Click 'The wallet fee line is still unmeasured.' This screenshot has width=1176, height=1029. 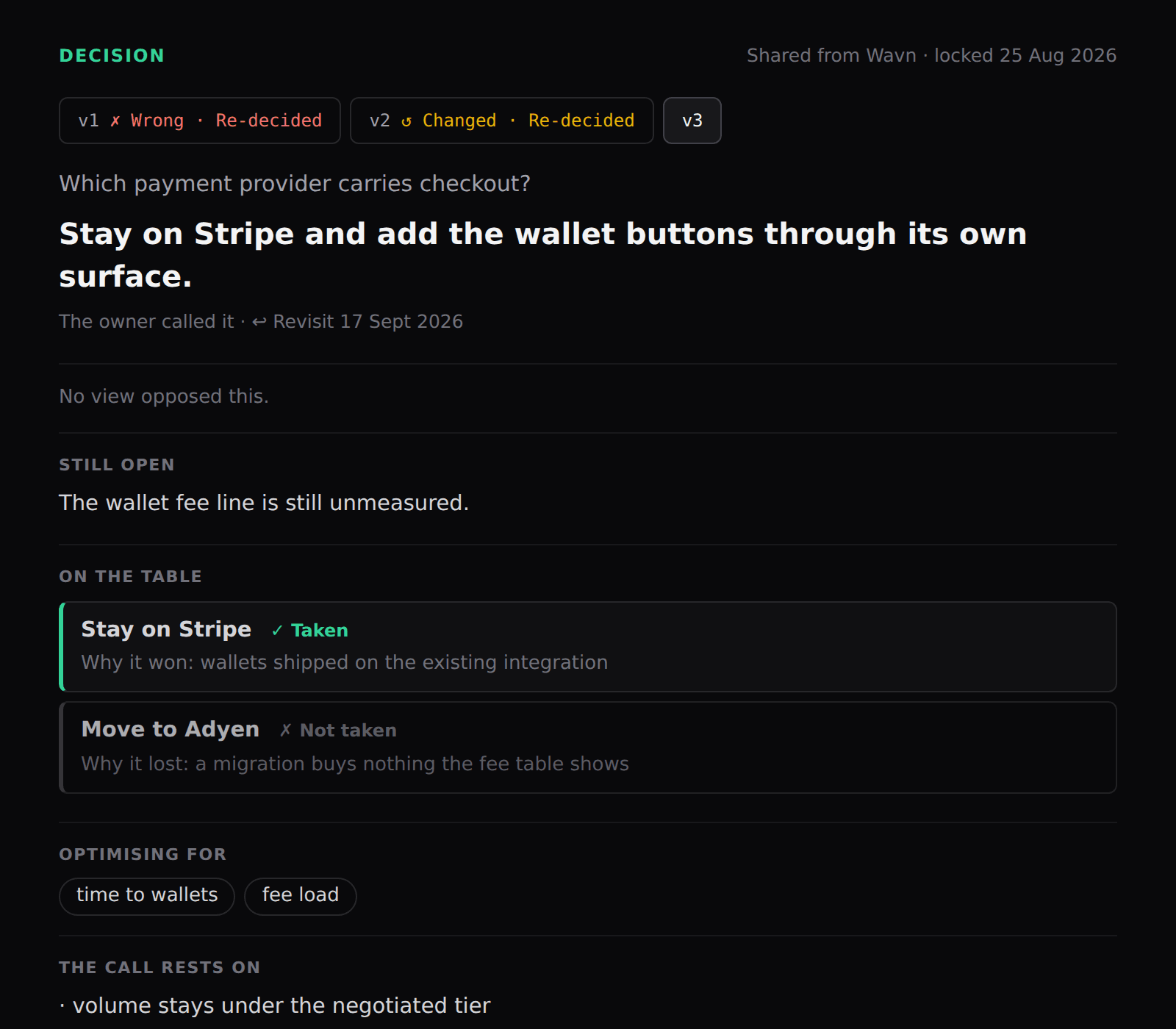coord(264,503)
